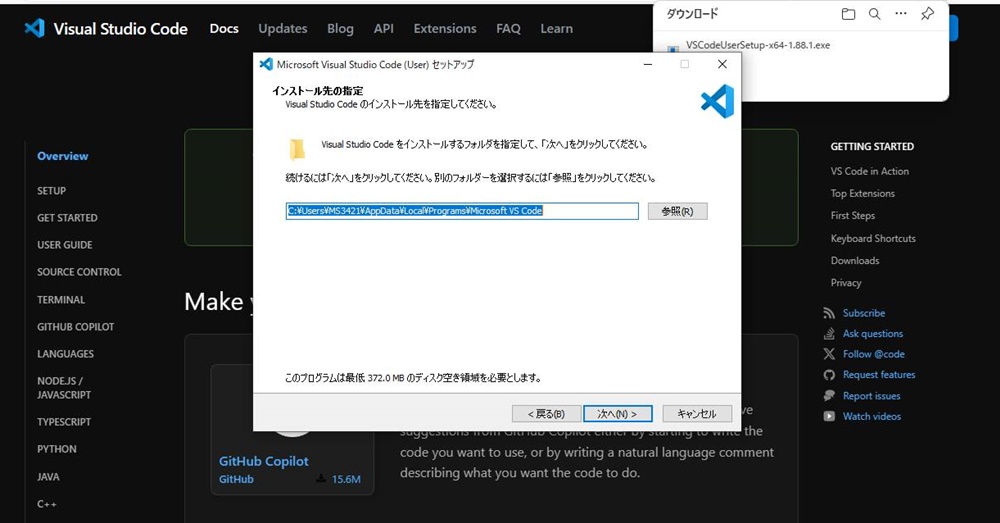1000x523 pixels.
Task: Open VSCodeUserSetup-x64-1.88.1.exe download
Action: coord(758,45)
